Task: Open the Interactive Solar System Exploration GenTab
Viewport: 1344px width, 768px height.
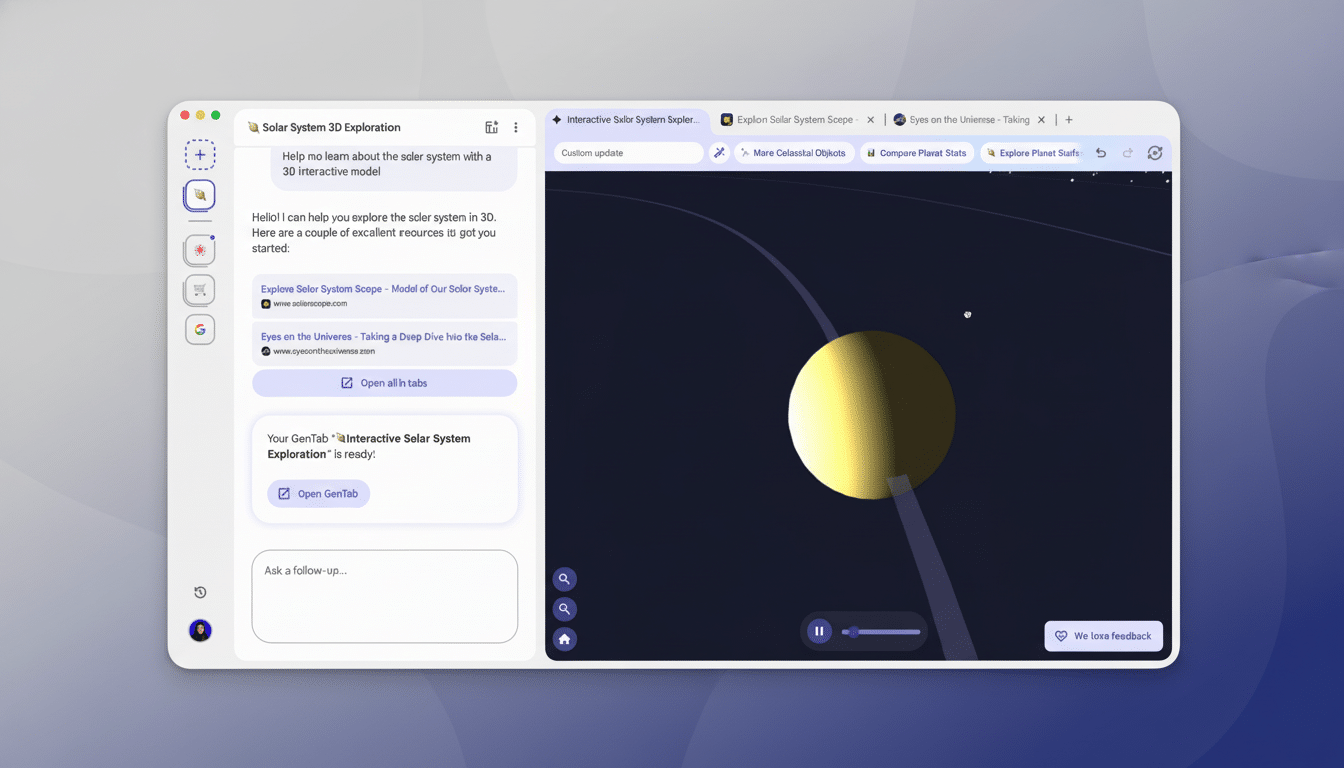Action: pyautogui.click(x=318, y=493)
